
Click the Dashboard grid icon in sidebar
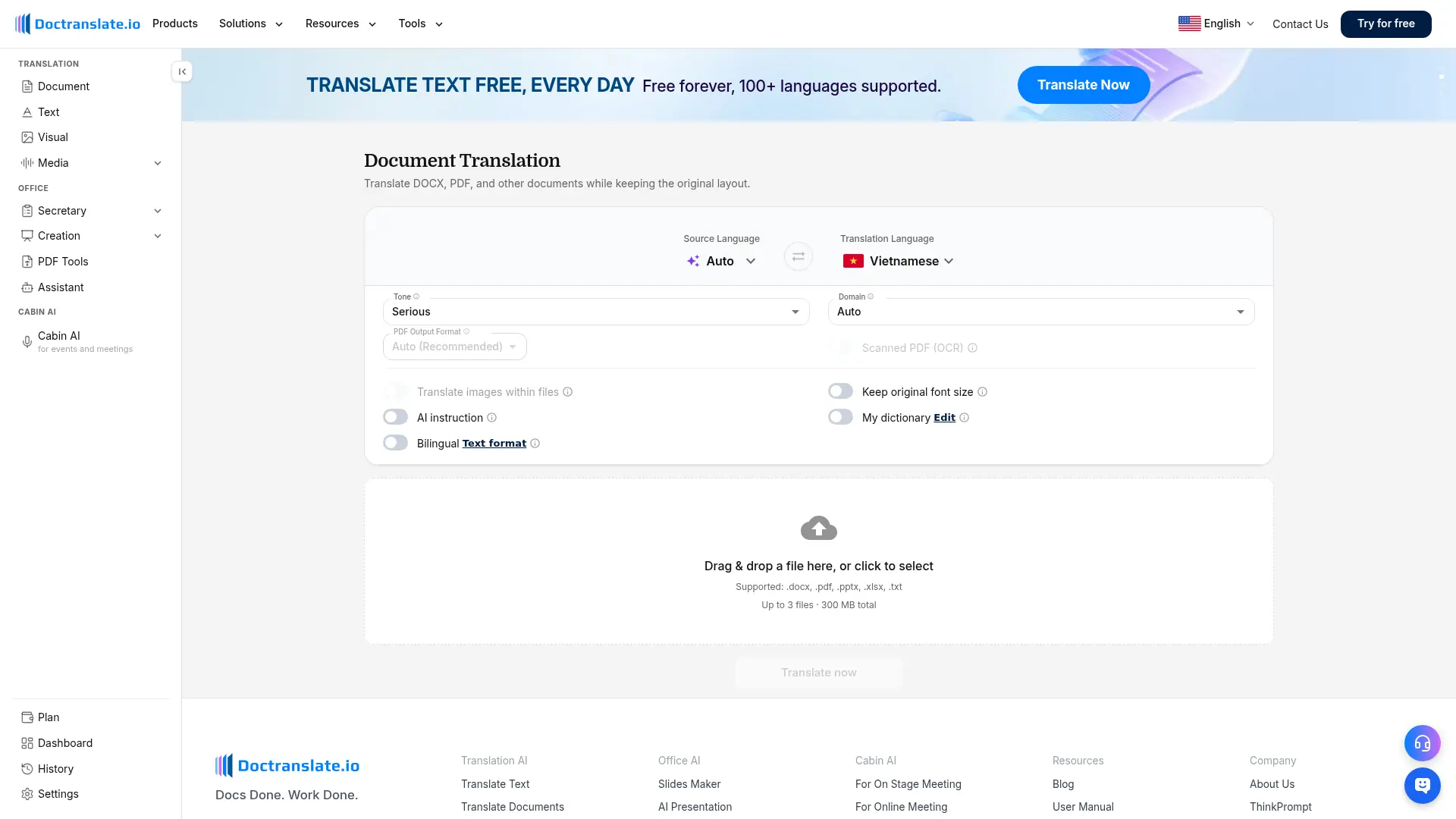27,743
